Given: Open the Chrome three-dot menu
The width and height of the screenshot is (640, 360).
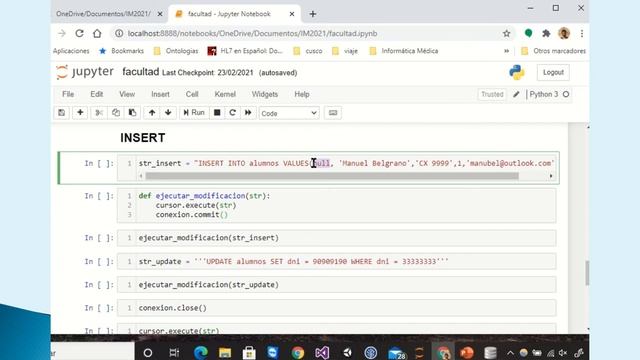Looking at the screenshot, I should pos(582,33).
